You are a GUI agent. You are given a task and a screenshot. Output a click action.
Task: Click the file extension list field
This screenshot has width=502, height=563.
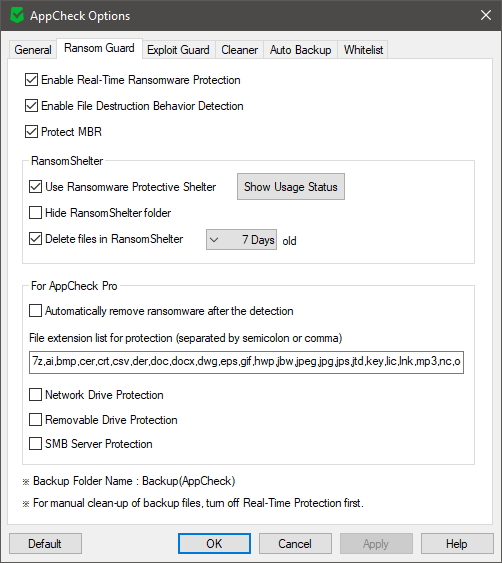246,362
